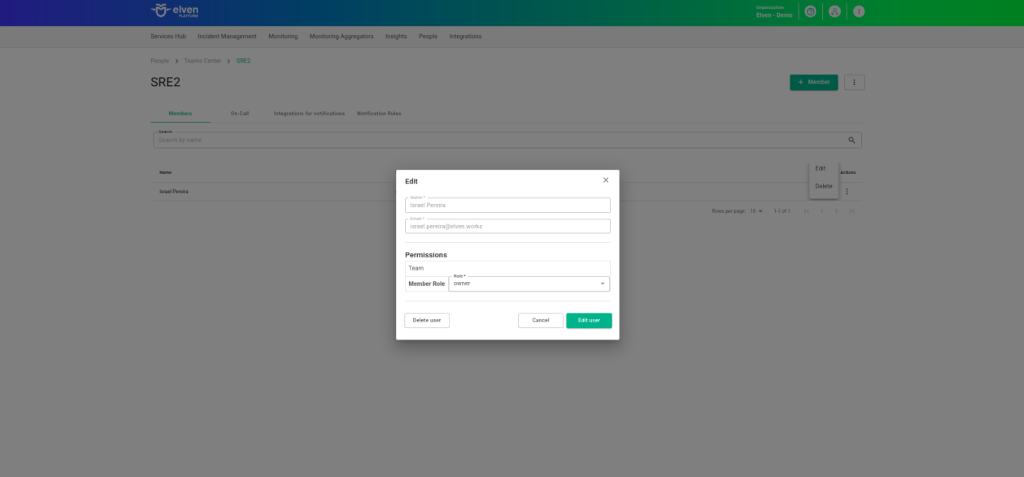Close the Edit dialog with the X icon
Image resolution: width=1024 pixels, height=477 pixels.
pyautogui.click(x=605, y=180)
